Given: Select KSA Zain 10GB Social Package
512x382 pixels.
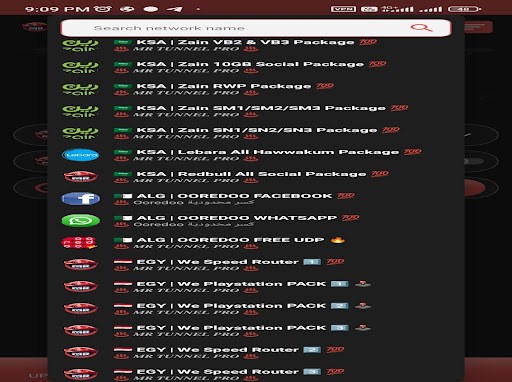Looking at the screenshot, I should [256, 67].
